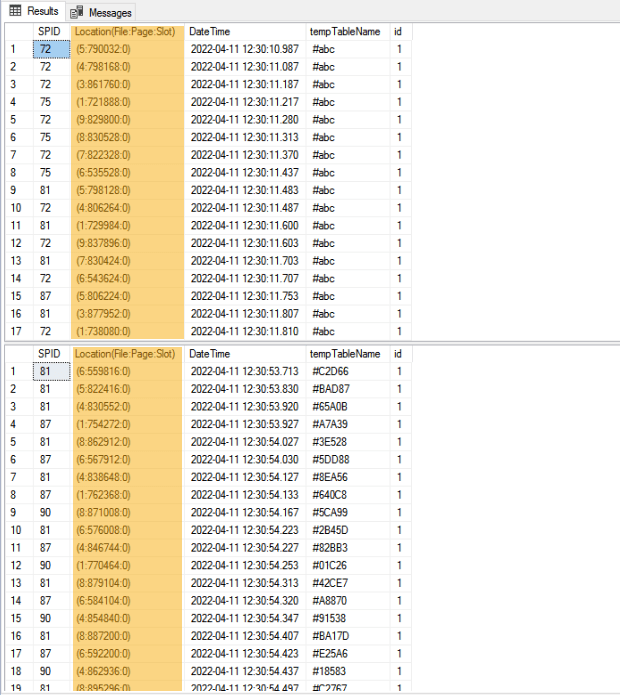Select location cell (5:790032:0)
The height and width of the screenshot is (695, 620).
click(x=127, y=49)
